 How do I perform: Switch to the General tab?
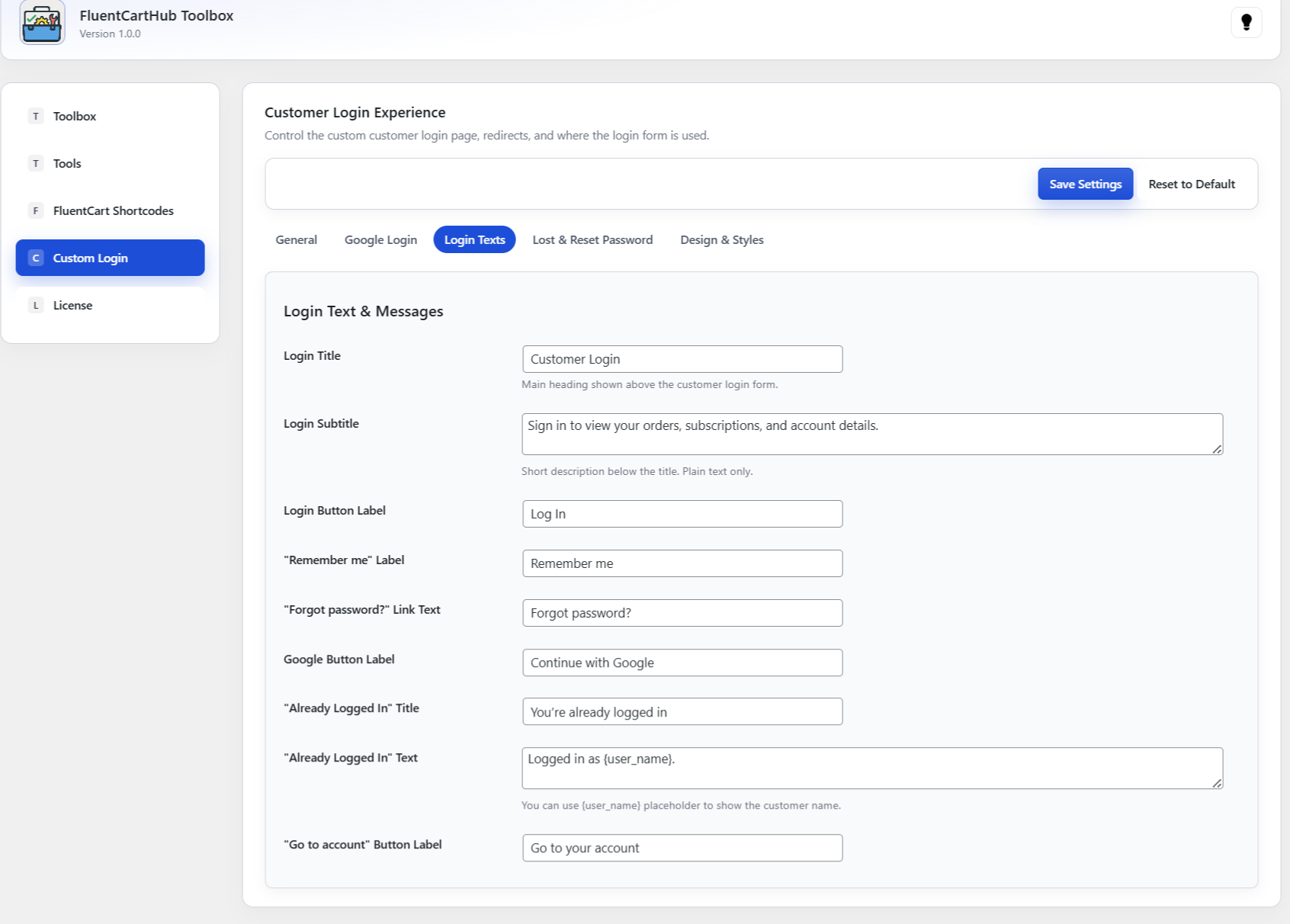coord(296,240)
